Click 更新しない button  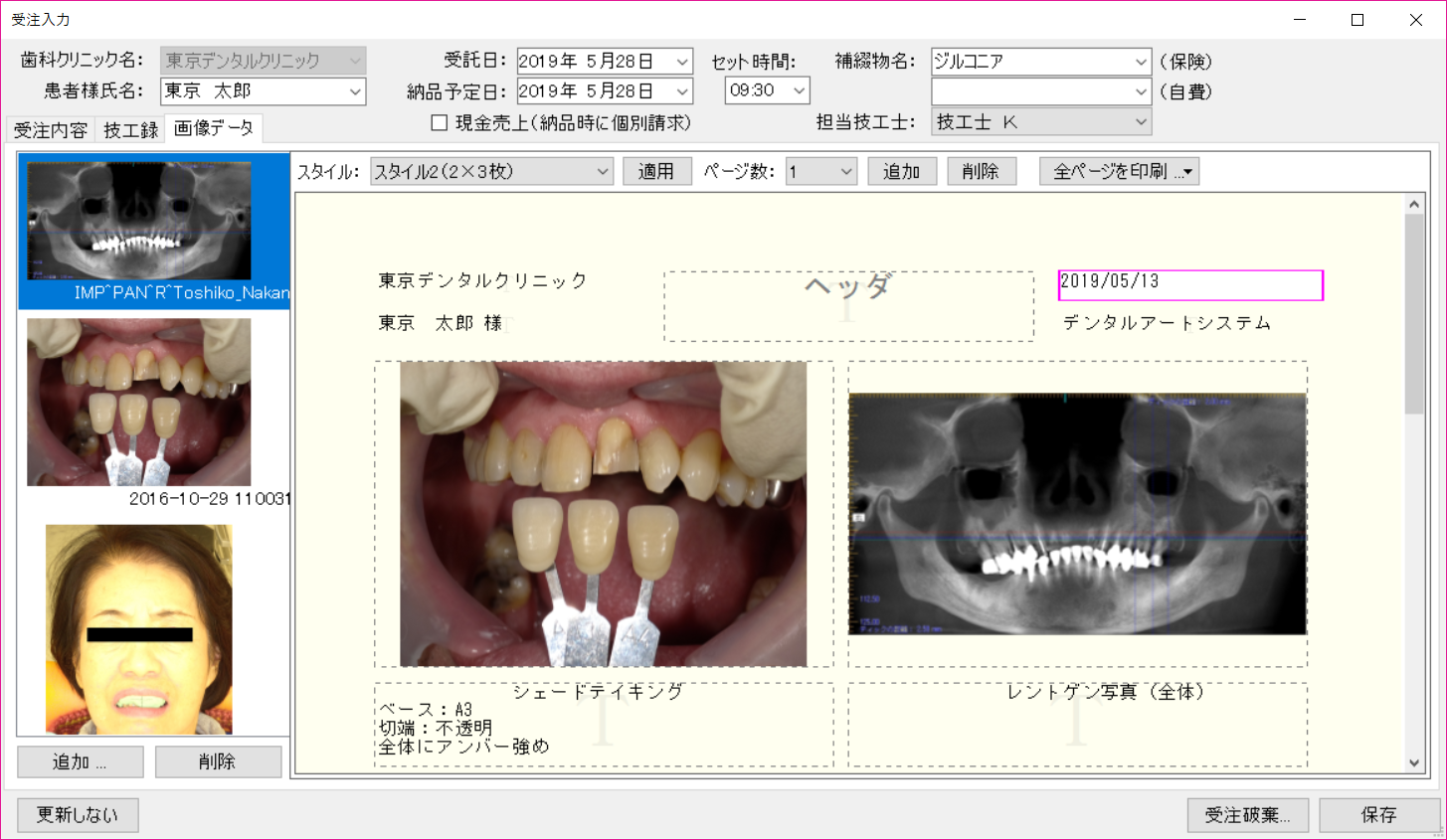(x=78, y=815)
